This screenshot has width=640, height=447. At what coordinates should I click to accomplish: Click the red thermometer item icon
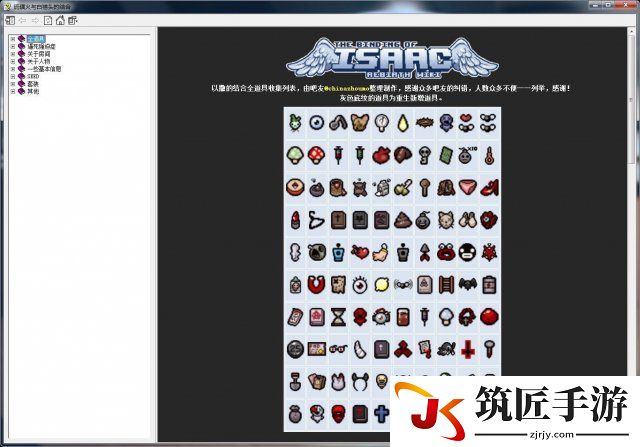click(x=489, y=156)
